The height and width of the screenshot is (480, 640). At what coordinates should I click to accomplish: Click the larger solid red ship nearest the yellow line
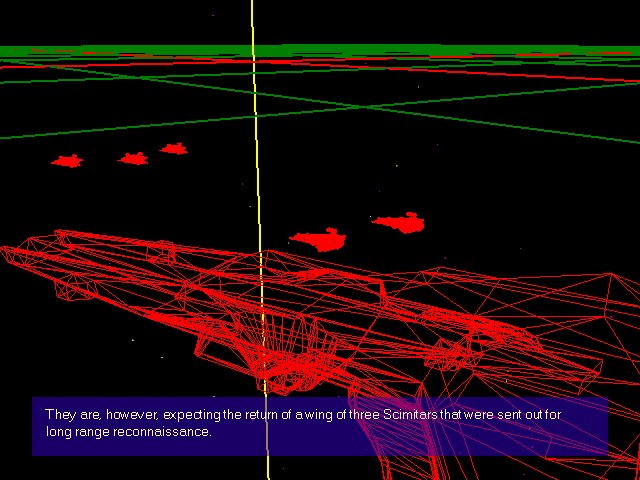pos(318,240)
